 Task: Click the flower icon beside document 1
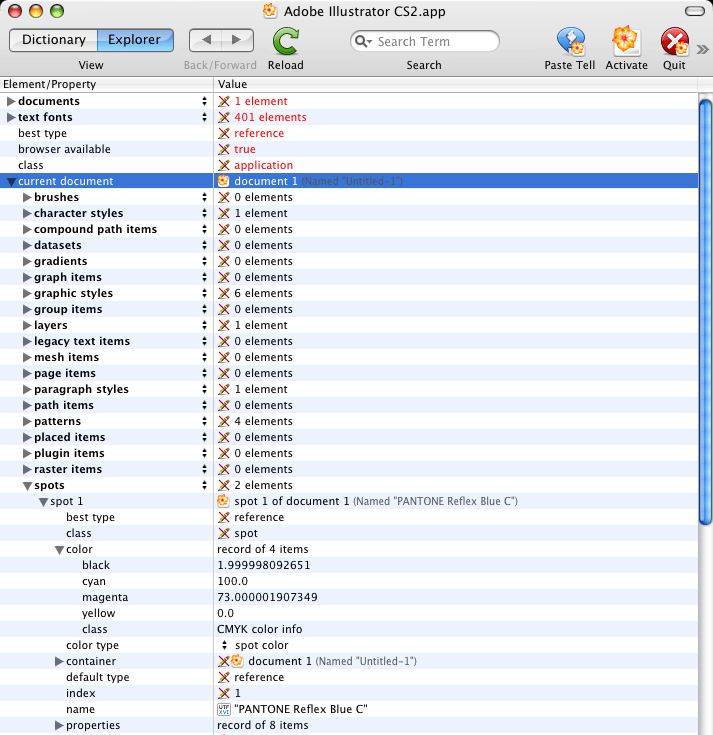(223, 181)
